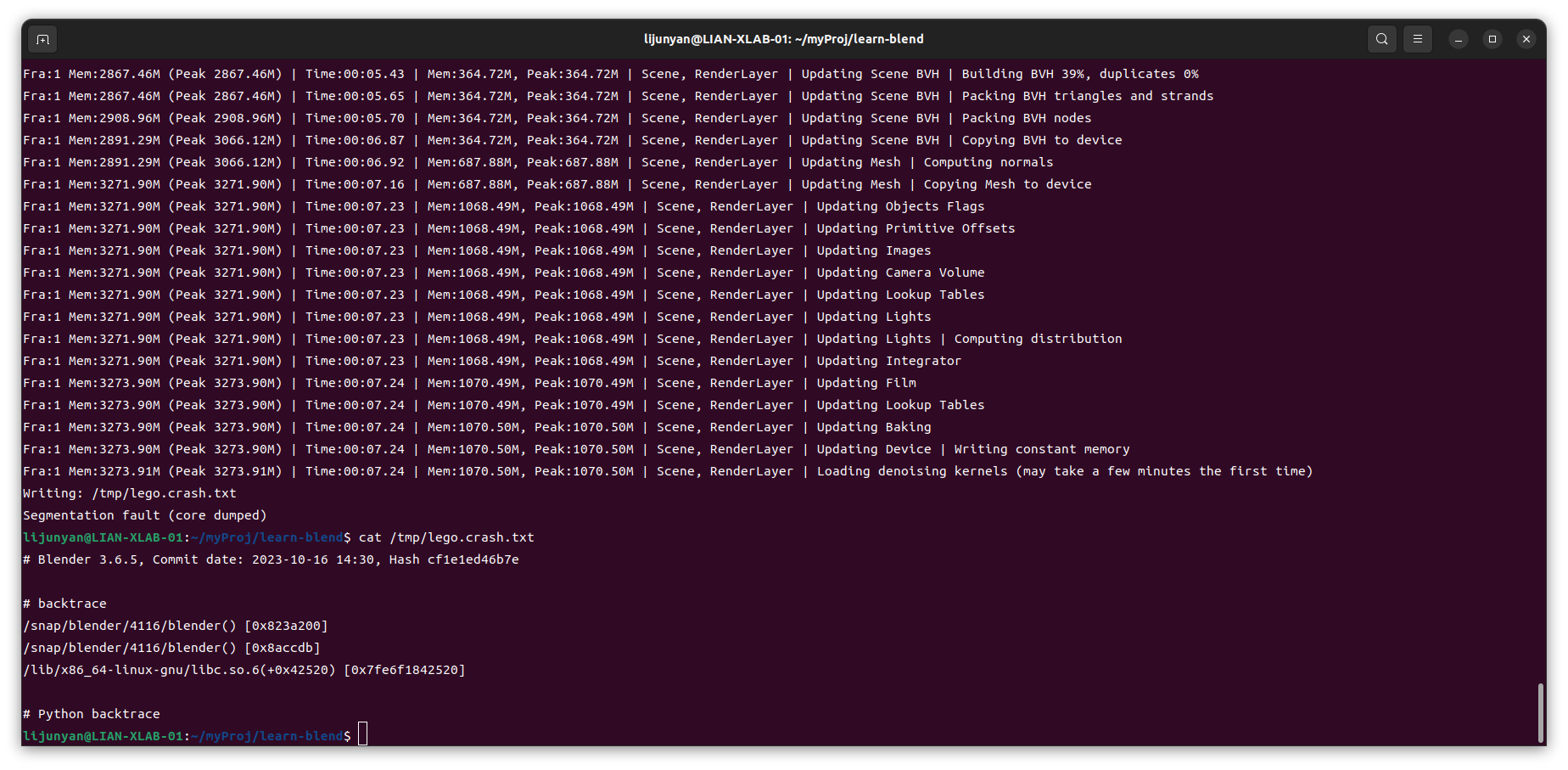1568x770 pixels.
Task: Click the 'Updating Baking' log text
Action: 874,427
